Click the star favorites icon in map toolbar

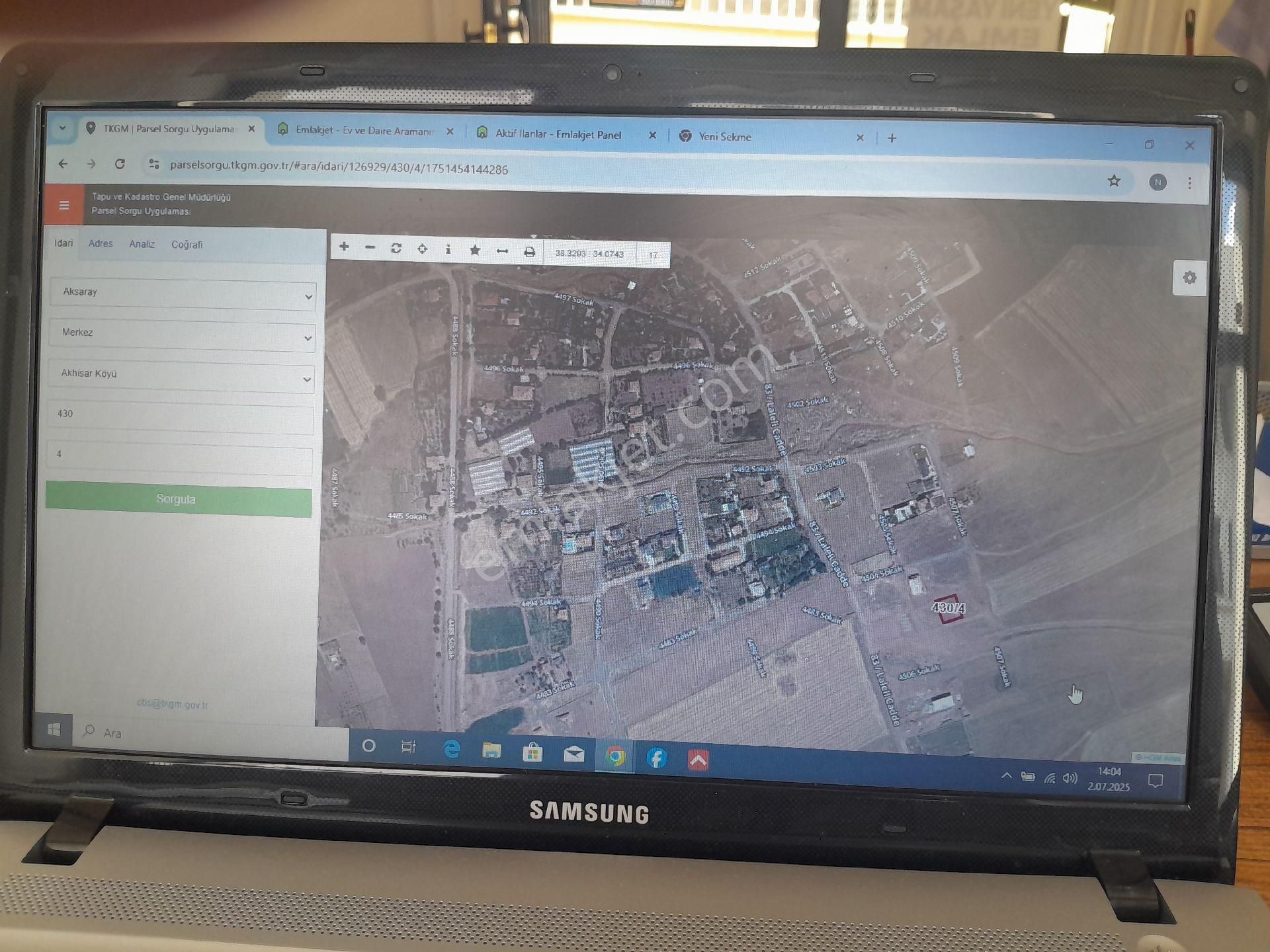point(474,250)
